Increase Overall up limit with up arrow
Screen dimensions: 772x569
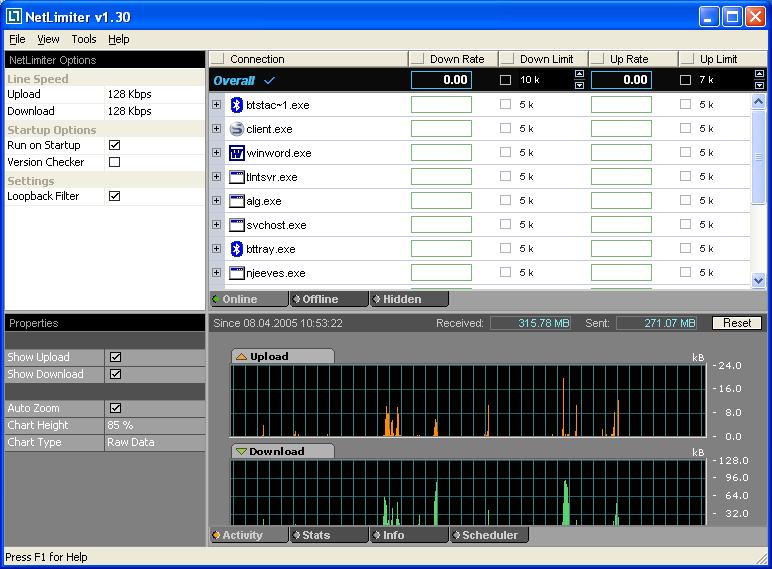click(x=759, y=74)
